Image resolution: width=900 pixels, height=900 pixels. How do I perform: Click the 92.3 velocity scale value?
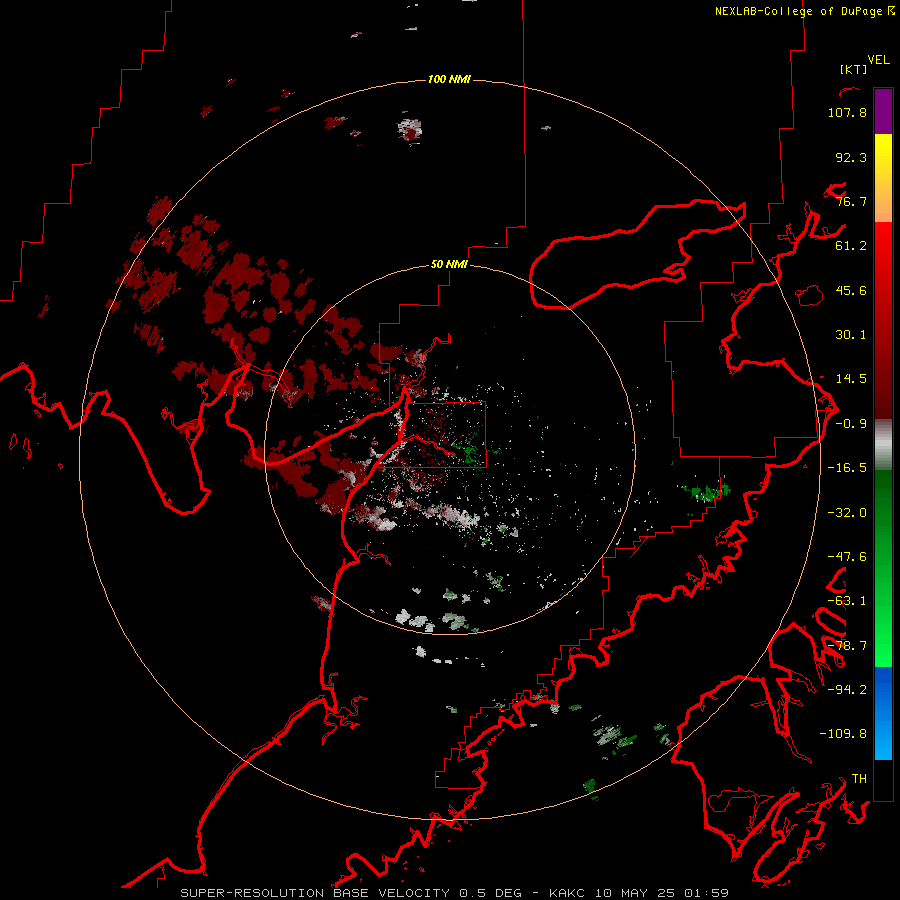(x=851, y=157)
